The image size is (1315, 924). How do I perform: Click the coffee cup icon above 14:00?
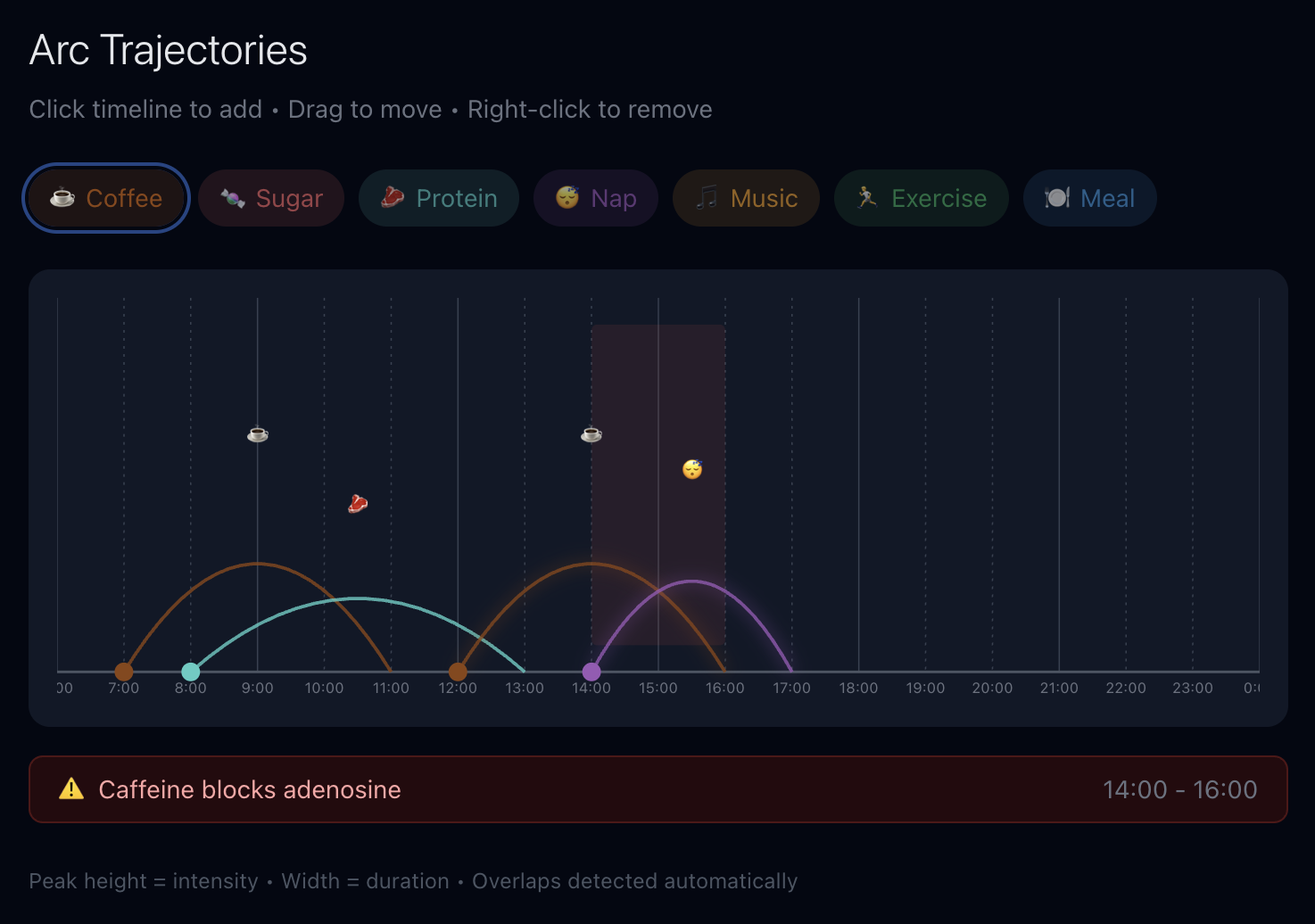[591, 434]
